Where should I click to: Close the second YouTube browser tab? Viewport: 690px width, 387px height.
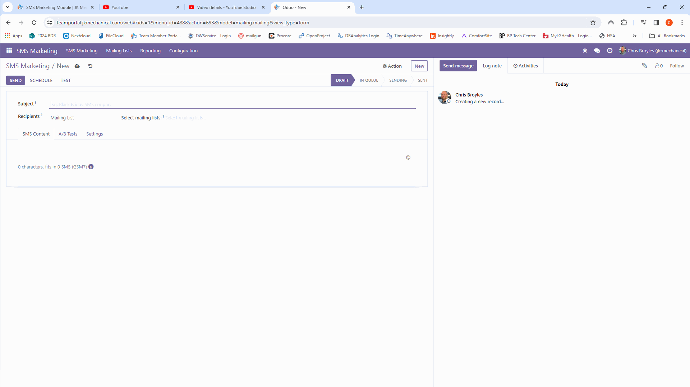pyautogui.click(x=263, y=7)
